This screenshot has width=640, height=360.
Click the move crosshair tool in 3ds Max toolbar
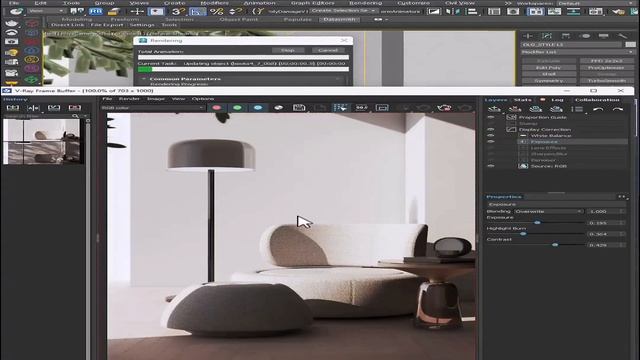pos(137,11)
